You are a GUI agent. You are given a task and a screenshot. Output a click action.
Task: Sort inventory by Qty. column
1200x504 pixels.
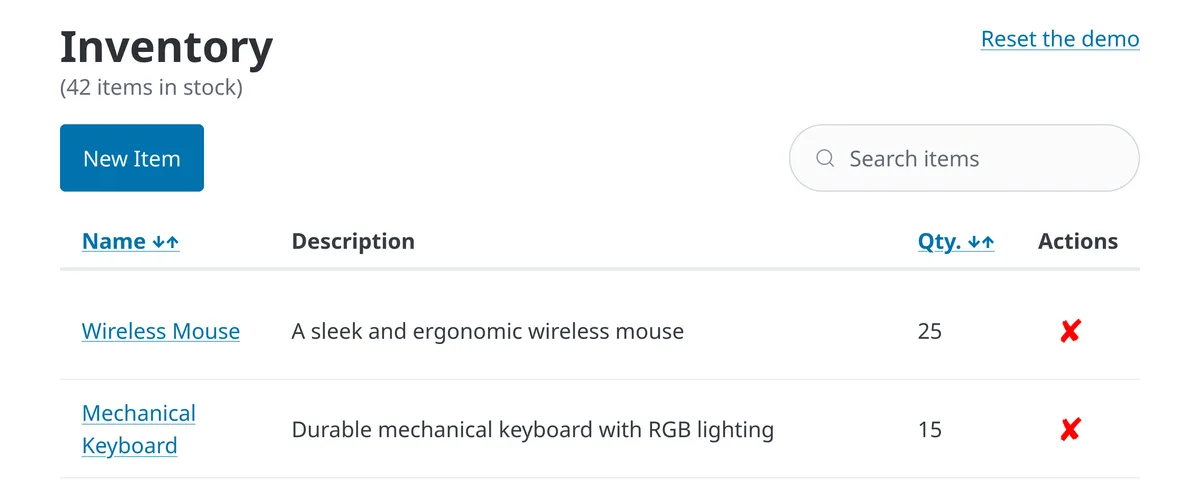(x=939, y=241)
